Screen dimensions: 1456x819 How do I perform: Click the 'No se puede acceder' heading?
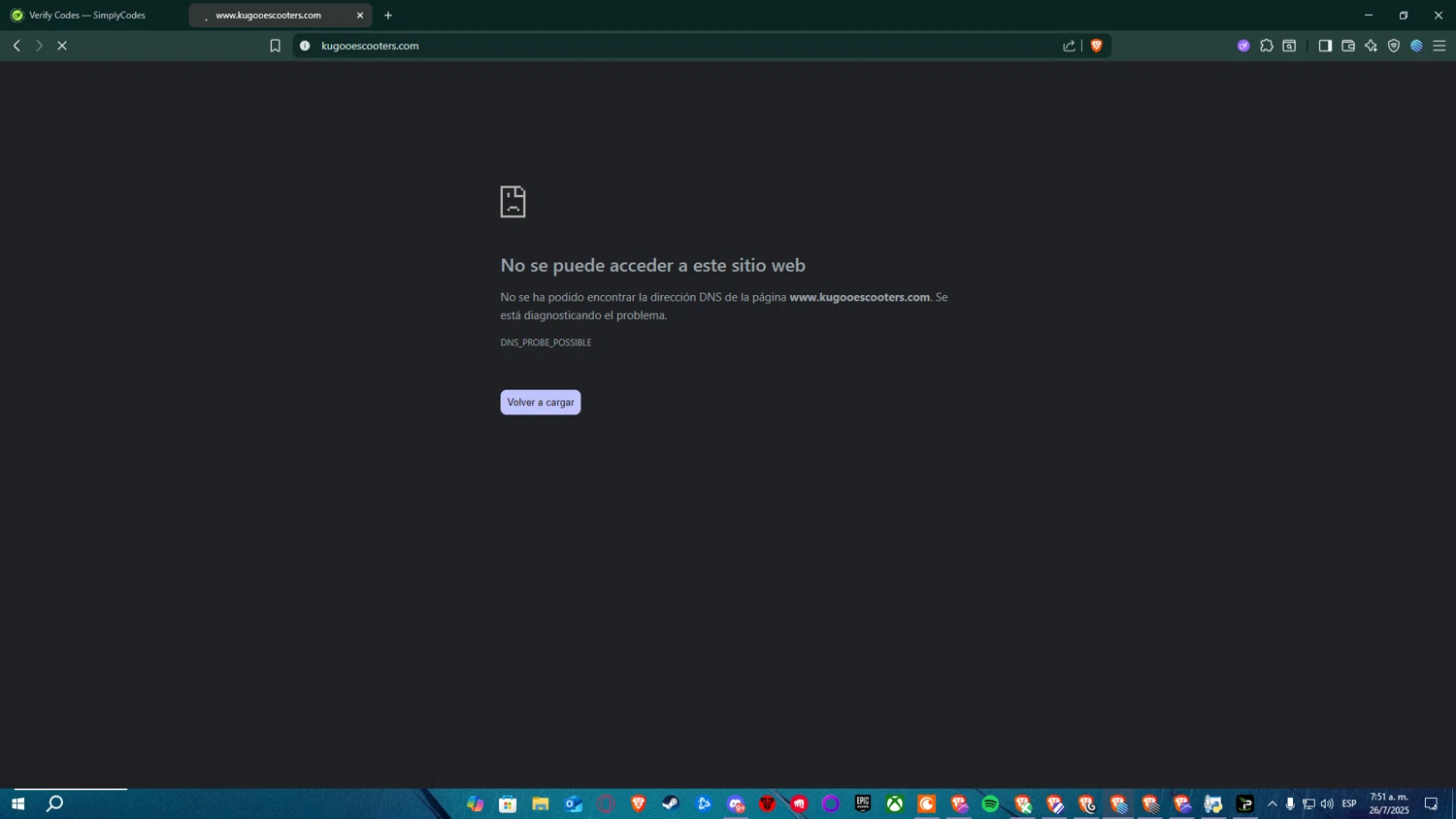pos(652,265)
